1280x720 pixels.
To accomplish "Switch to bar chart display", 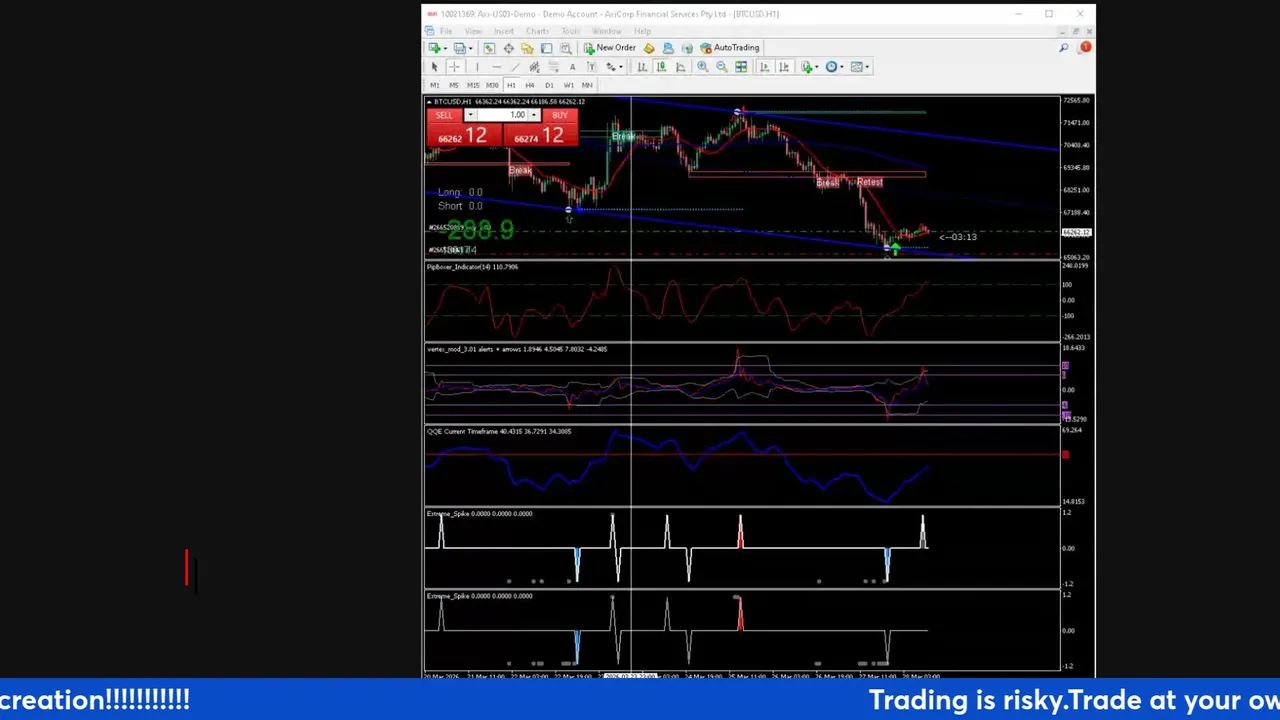I will [x=642, y=67].
